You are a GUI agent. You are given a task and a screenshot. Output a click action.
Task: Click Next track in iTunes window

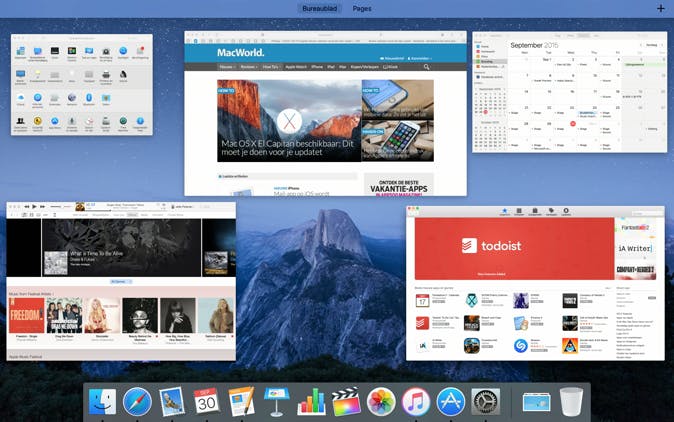click(42, 207)
